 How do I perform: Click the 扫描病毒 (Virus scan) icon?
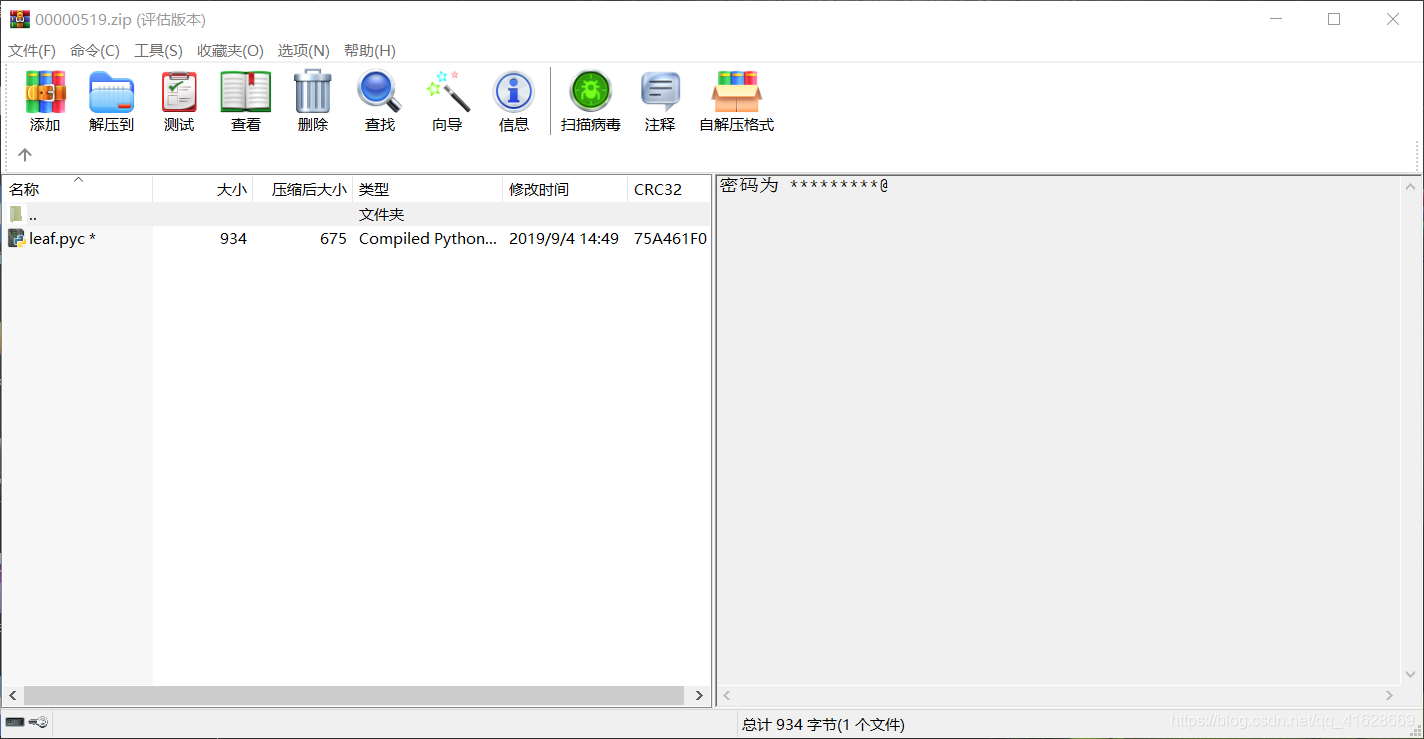coord(590,92)
